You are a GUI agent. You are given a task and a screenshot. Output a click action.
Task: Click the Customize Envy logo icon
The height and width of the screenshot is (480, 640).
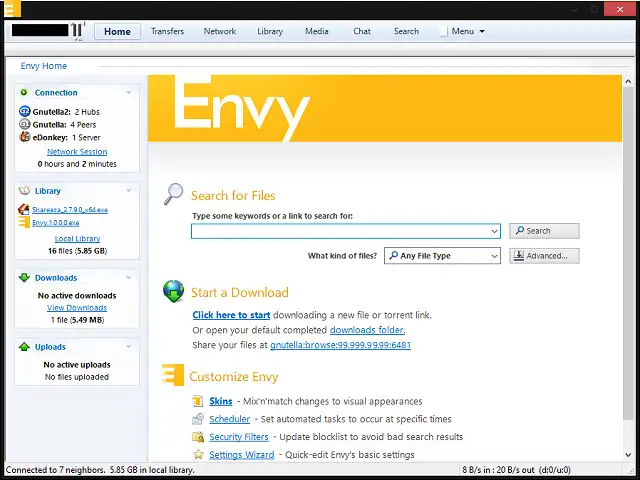click(x=173, y=375)
